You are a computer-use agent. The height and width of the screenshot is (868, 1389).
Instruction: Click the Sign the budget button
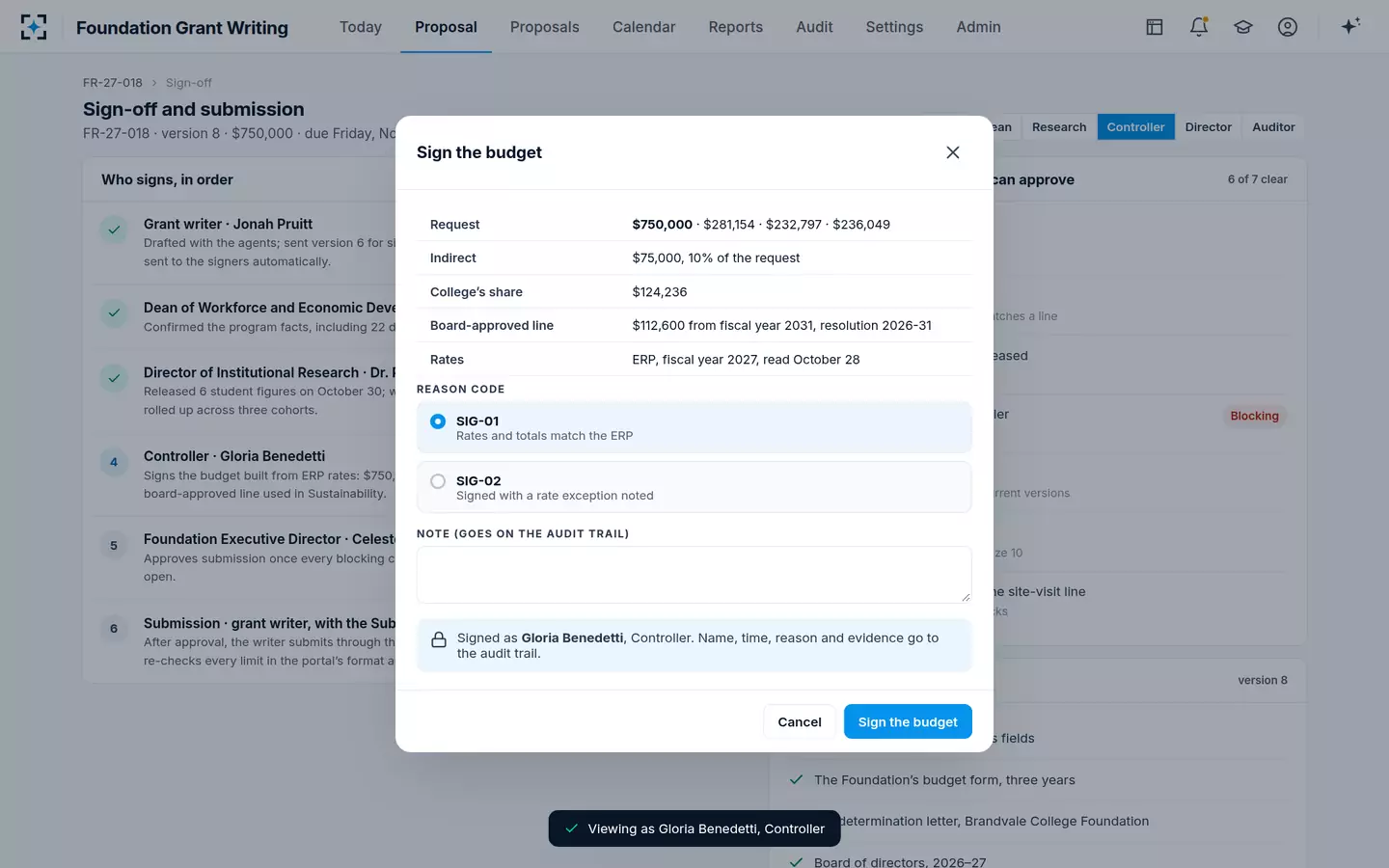(x=908, y=721)
